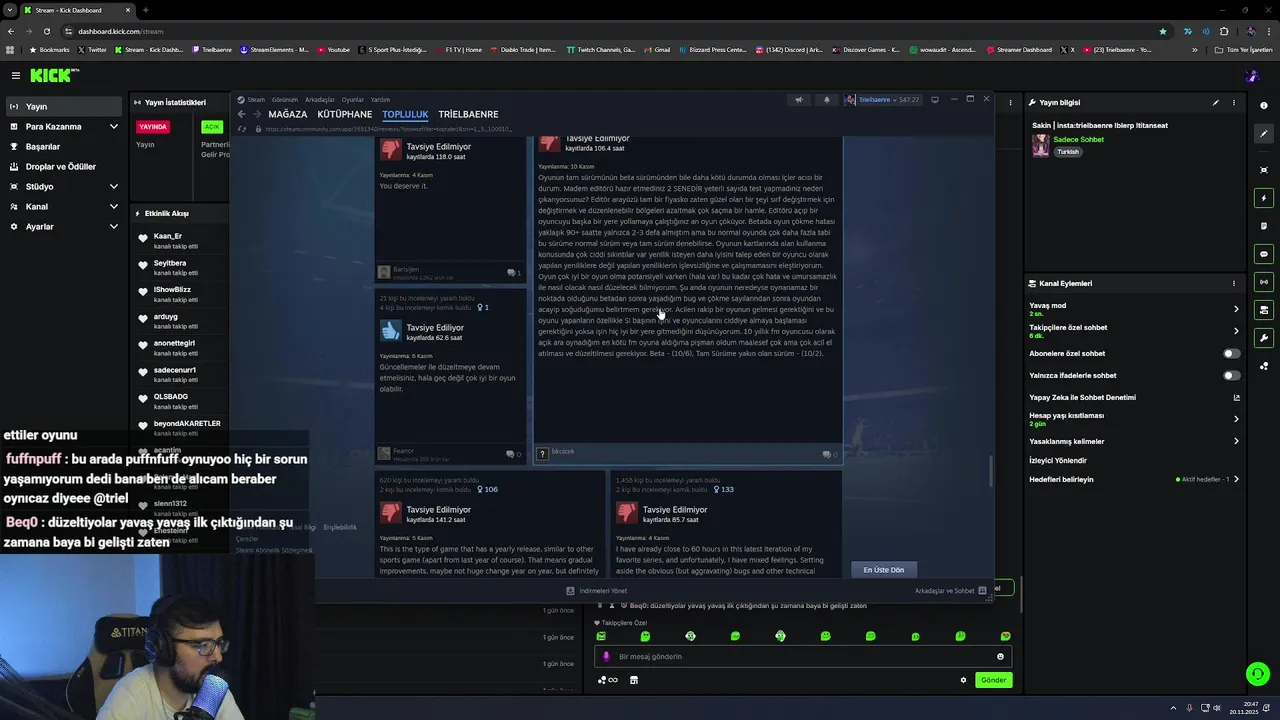Open the browser extensions puzzle icon
The height and width of the screenshot is (720, 1280).
(1224, 31)
